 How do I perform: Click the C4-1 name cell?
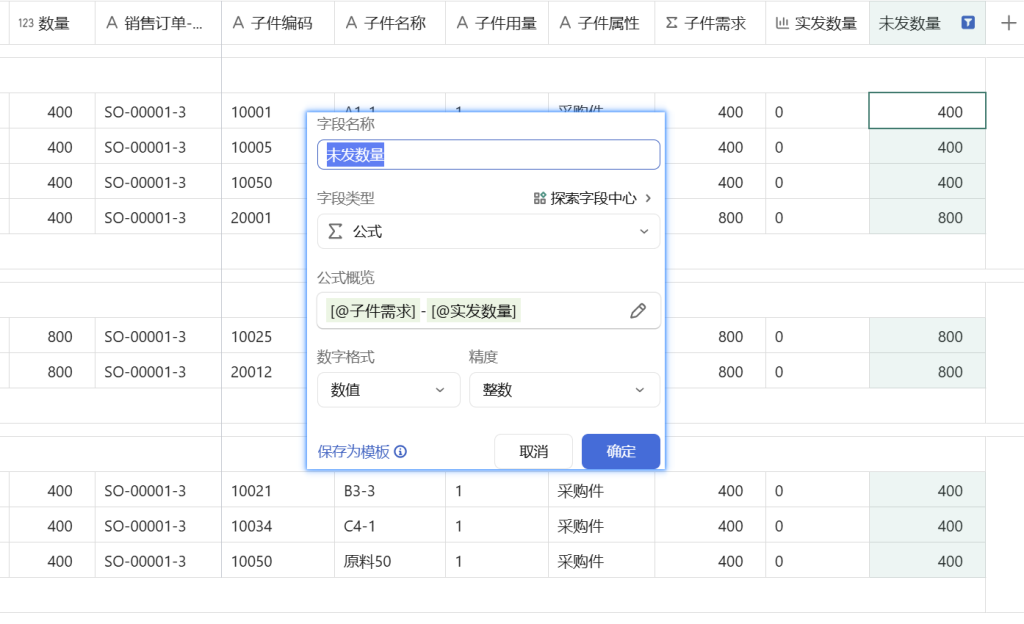coord(390,525)
